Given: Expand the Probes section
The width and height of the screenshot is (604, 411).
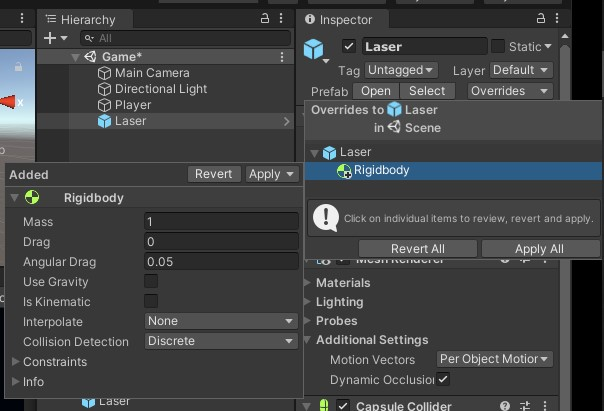Looking at the screenshot, I should [308, 320].
